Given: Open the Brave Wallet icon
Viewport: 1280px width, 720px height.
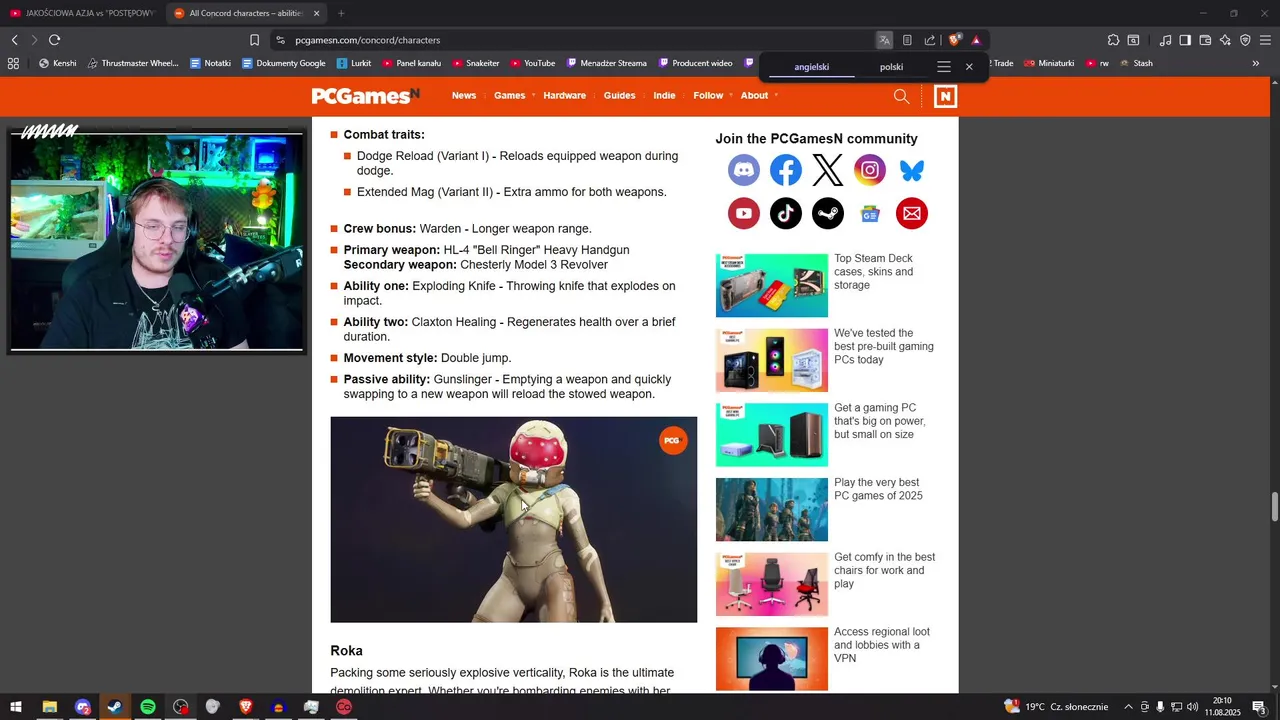Looking at the screenshot, I should [1205, 40].
